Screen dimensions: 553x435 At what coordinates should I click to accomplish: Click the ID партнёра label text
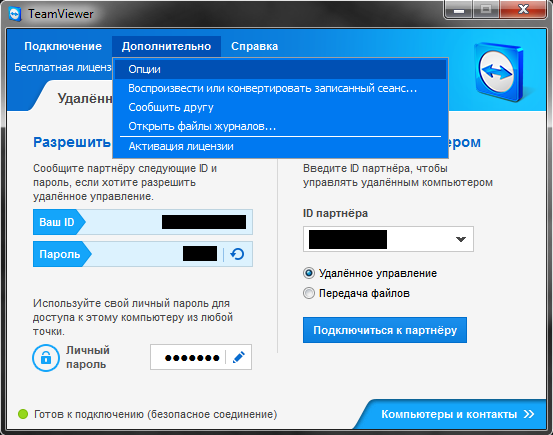pos(335,213)
